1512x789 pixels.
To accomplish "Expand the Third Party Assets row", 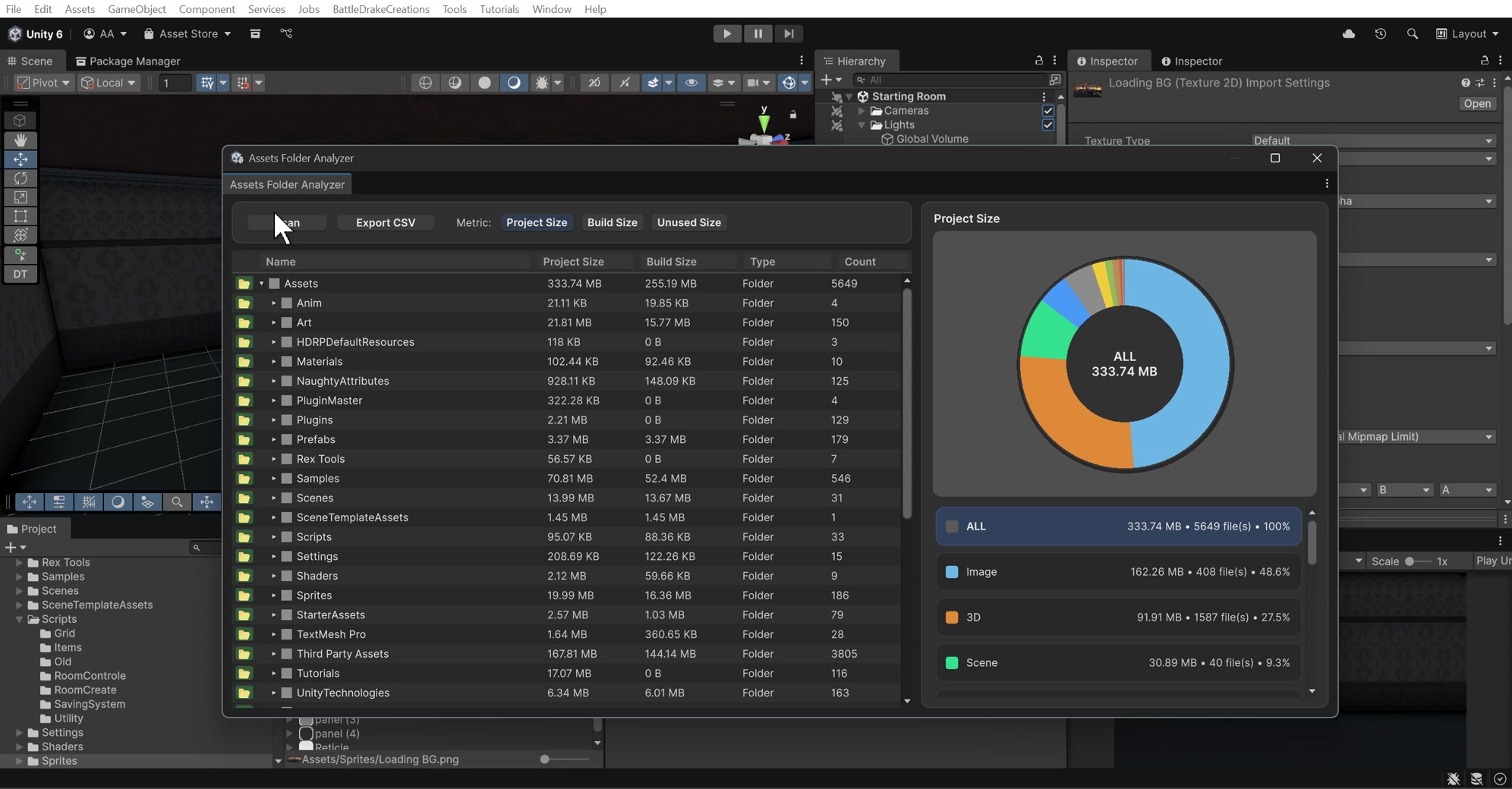I will pos(274,654).
